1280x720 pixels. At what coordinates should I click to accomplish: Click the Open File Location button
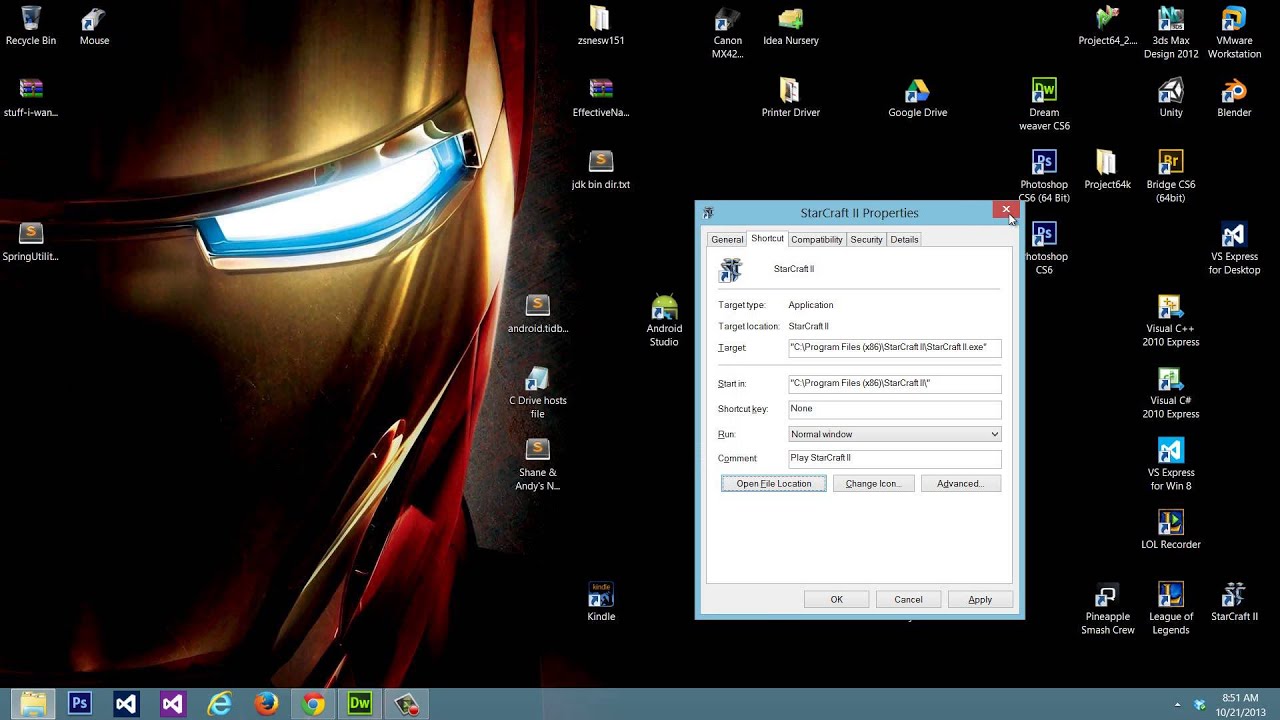pyautogui.click(x=773, y=483)
